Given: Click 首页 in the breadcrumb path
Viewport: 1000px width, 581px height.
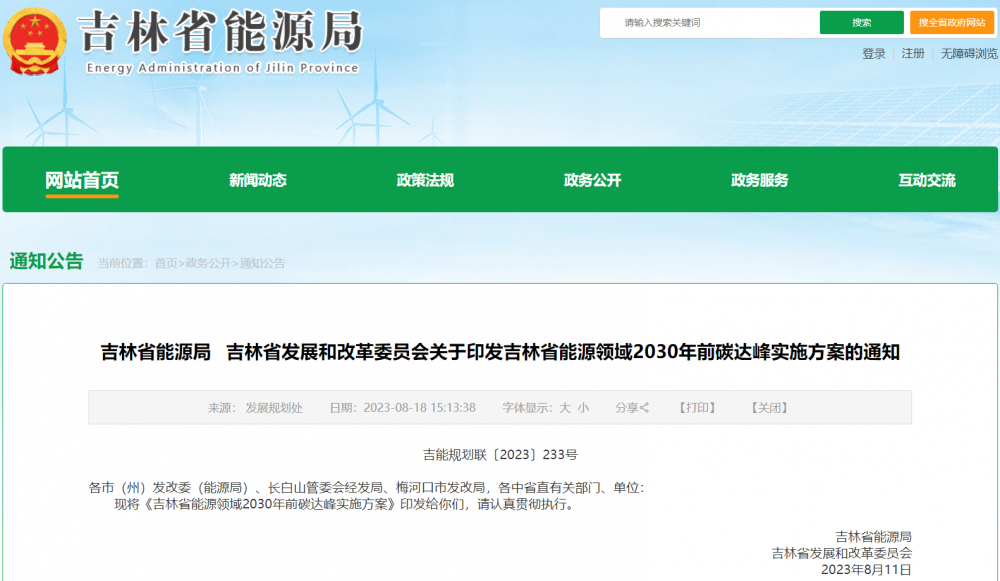Looking at the screenshot, I should (x=165, y=263).
